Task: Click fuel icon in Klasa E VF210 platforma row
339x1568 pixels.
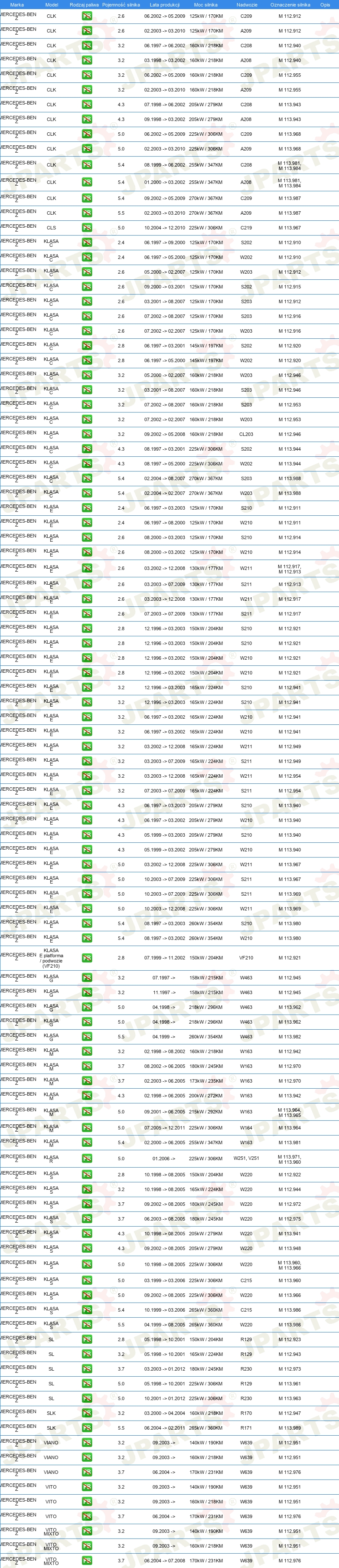Action: click(x=87, y=957)
